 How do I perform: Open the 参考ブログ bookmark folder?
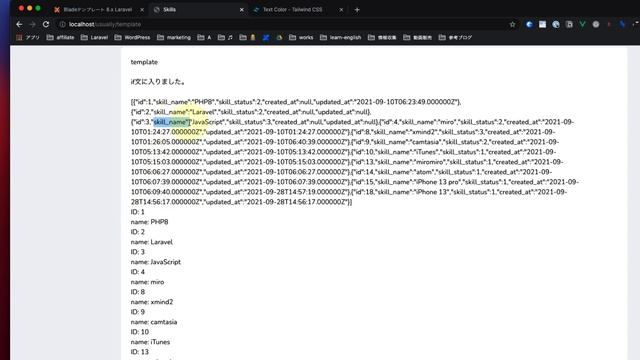coord(455,38)
